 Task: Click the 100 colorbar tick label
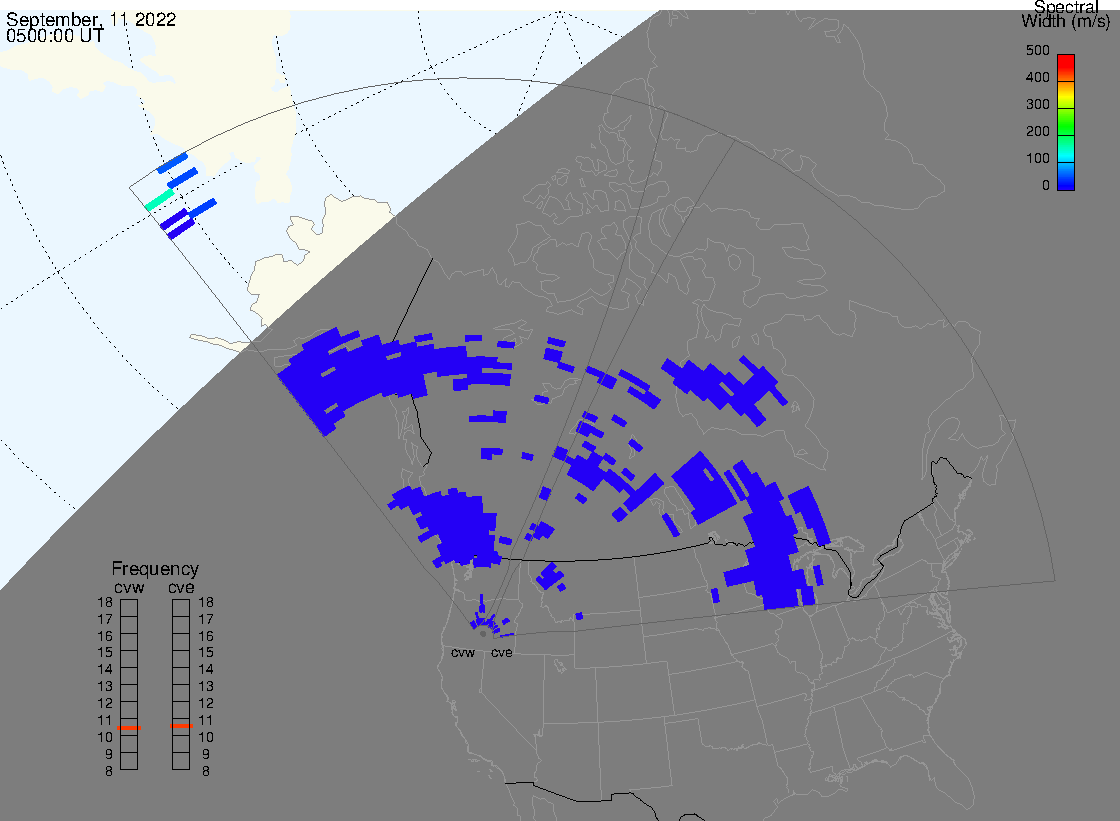(x=1037, y=159)
